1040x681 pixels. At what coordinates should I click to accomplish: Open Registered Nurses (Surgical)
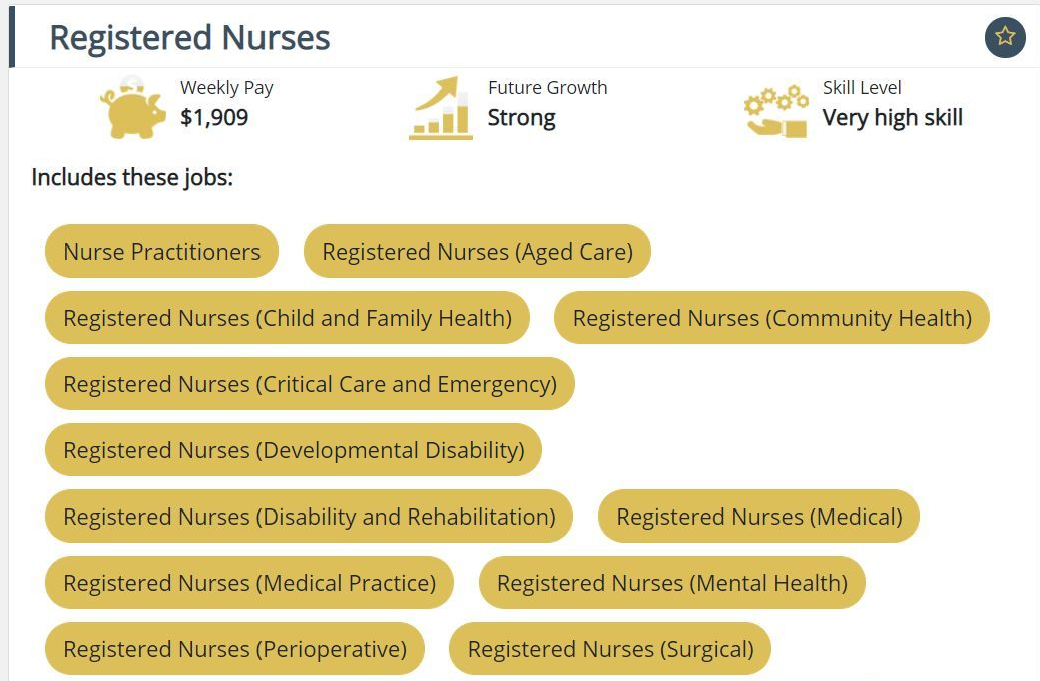click(x=610, y=649)
